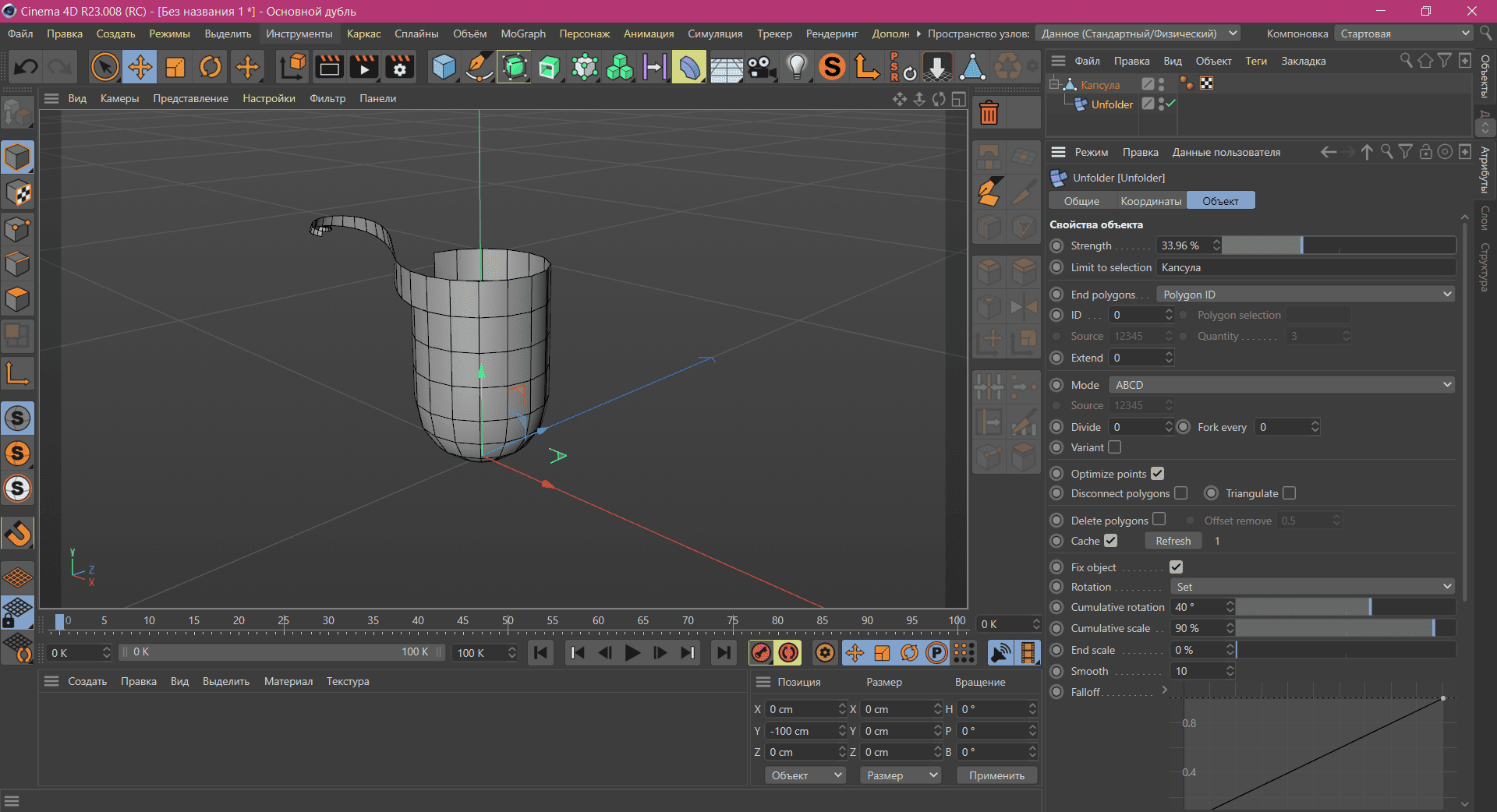The image size is (1497, 812).
Task: Adjust the Cumulative rotation slider
Action: (1346, 607)
